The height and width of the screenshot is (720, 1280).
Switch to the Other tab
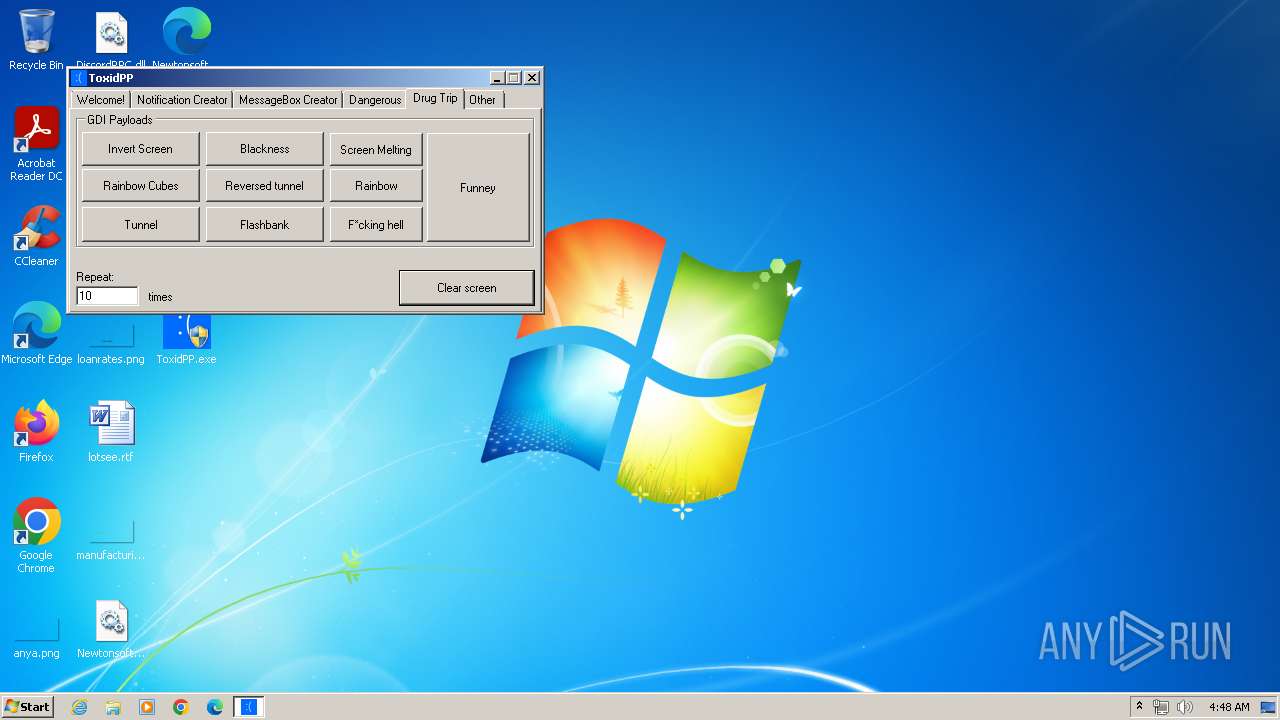483,99
